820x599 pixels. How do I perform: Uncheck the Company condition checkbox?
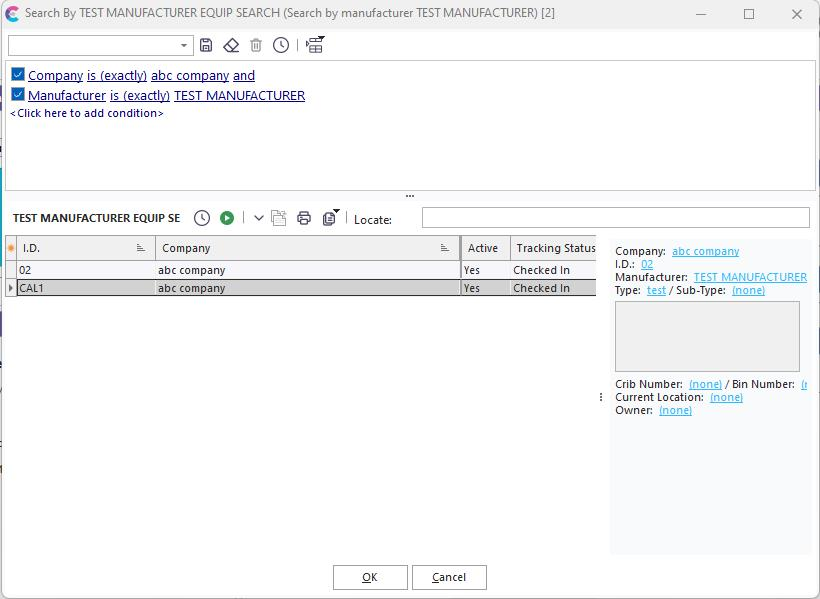pos(18,75)
